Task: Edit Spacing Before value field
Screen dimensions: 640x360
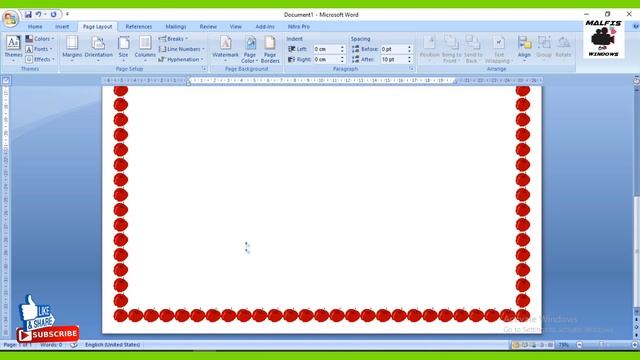Action: (393, 49)
